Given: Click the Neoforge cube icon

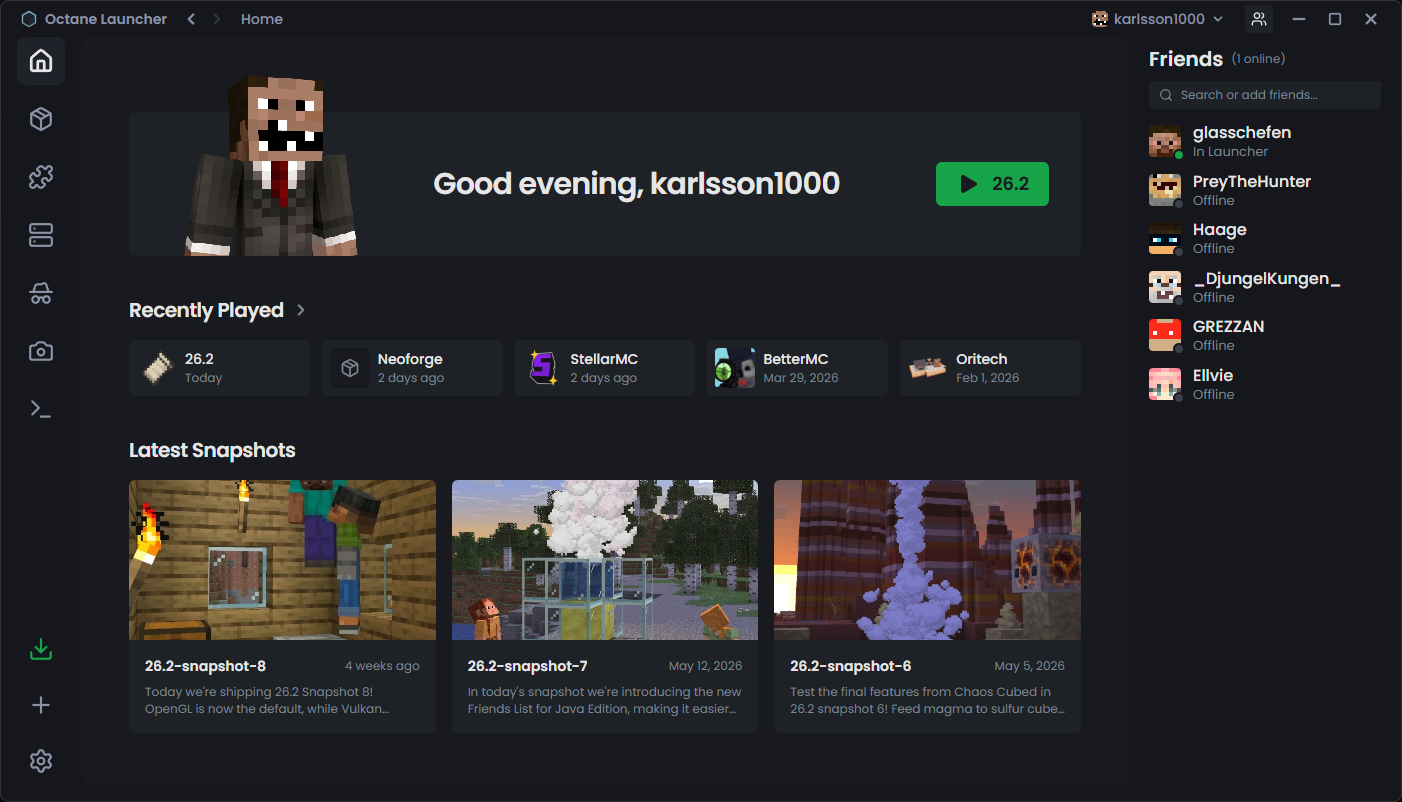Looking at the screenshot, I should coord(350,368).
